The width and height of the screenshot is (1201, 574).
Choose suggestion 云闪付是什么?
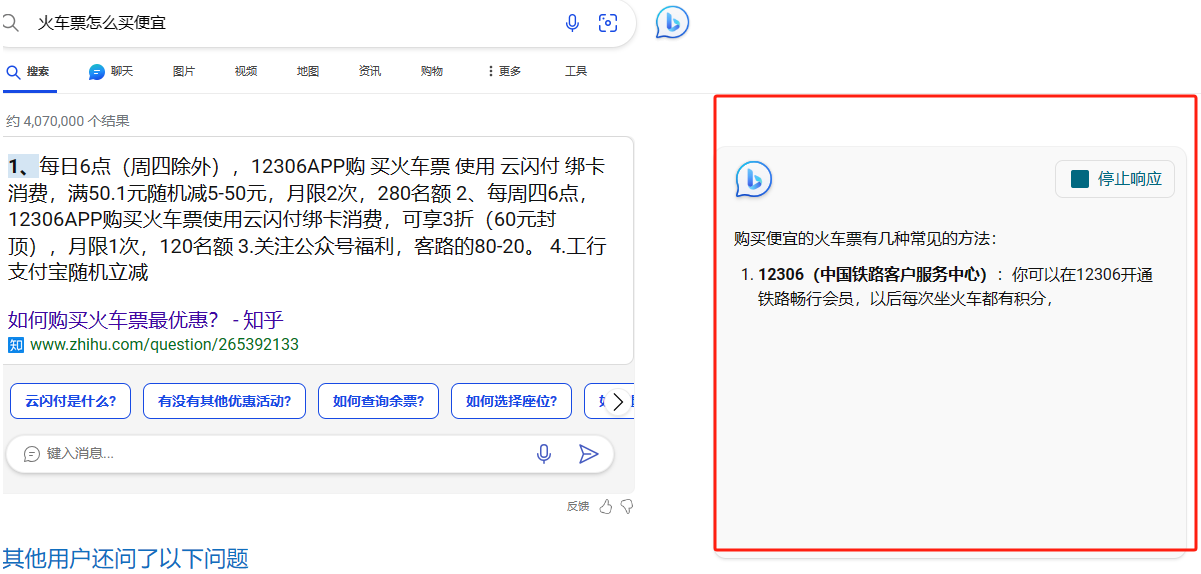pyautogui.click(x=70, y=401)
